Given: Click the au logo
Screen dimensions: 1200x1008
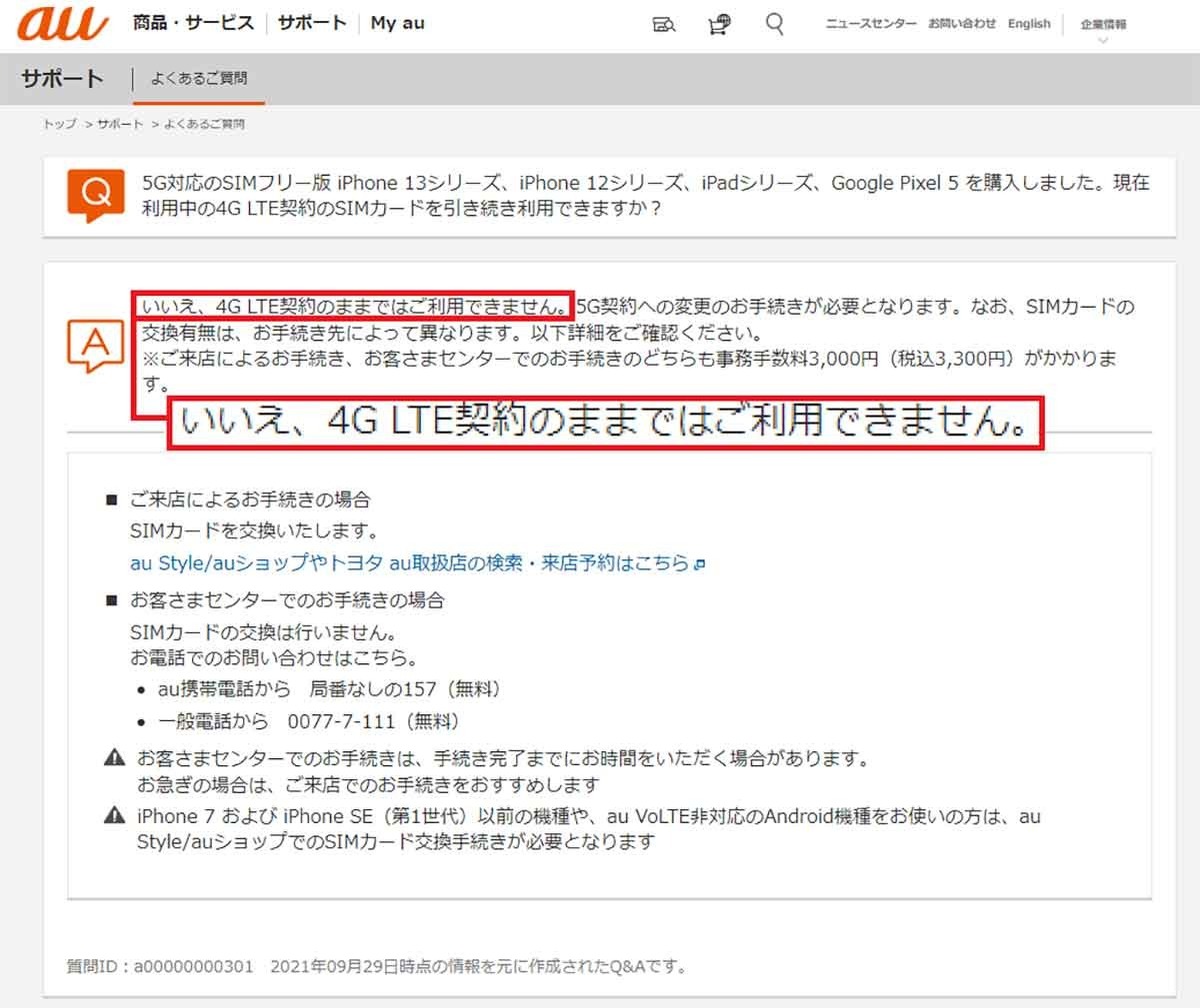Looking at the screenshot, I should click(62, 23).
